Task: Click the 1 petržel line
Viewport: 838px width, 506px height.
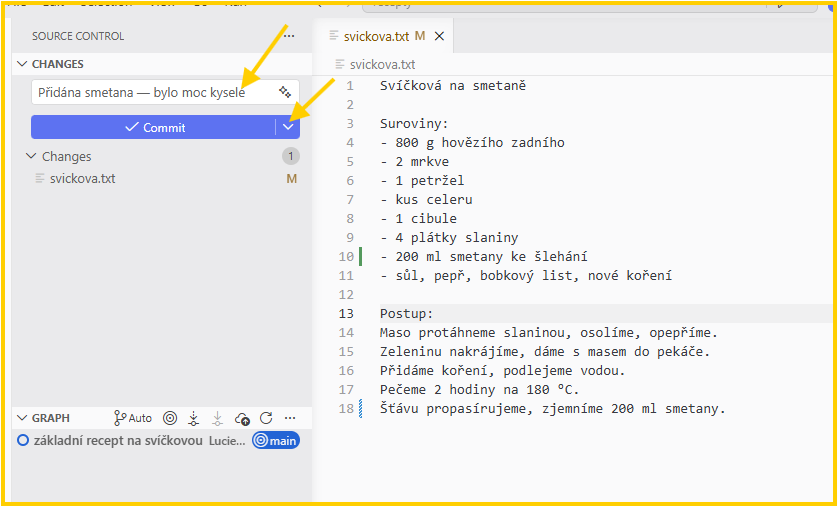Action: pos(422,181)
